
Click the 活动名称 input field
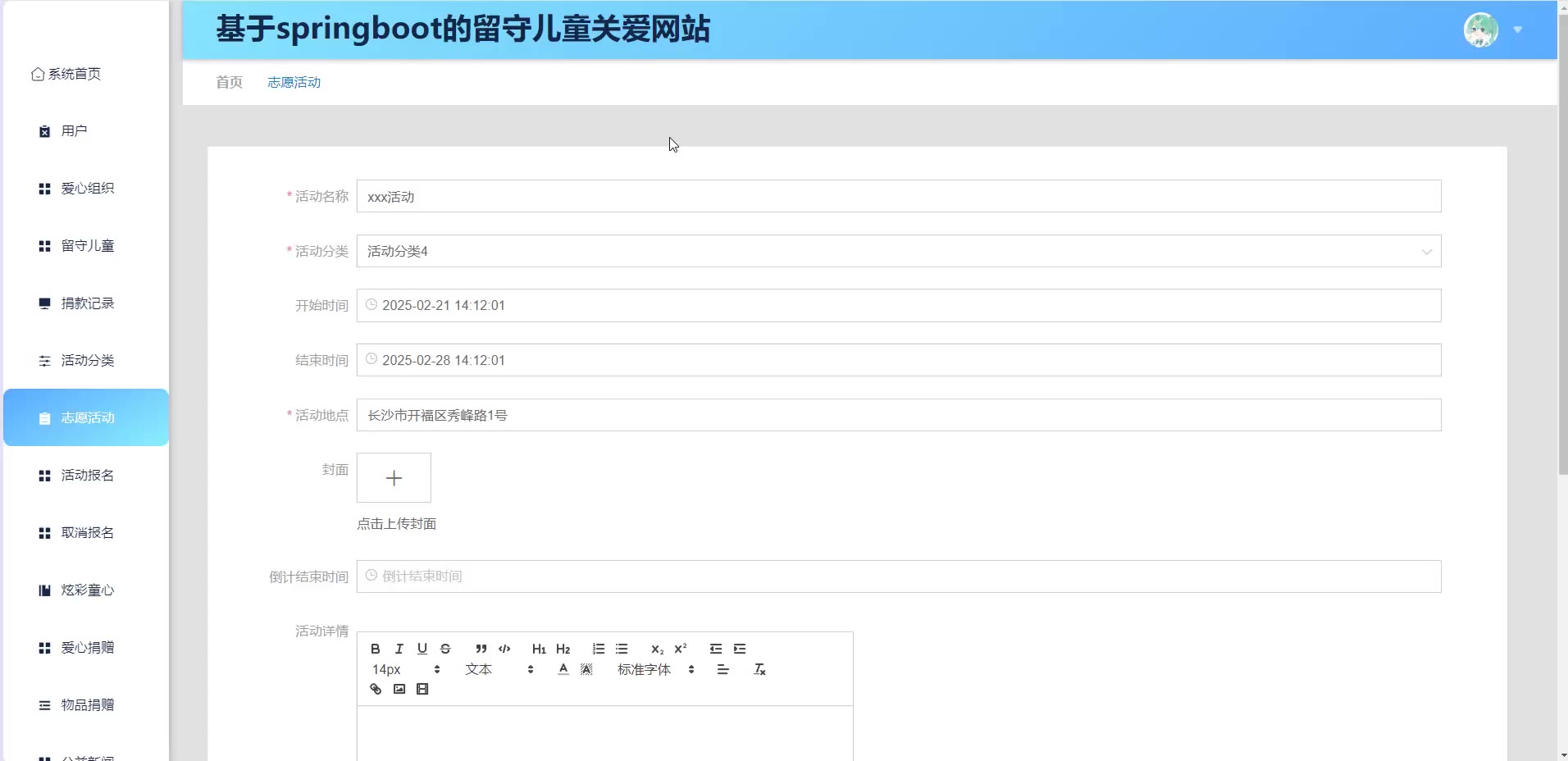(899, 196)
